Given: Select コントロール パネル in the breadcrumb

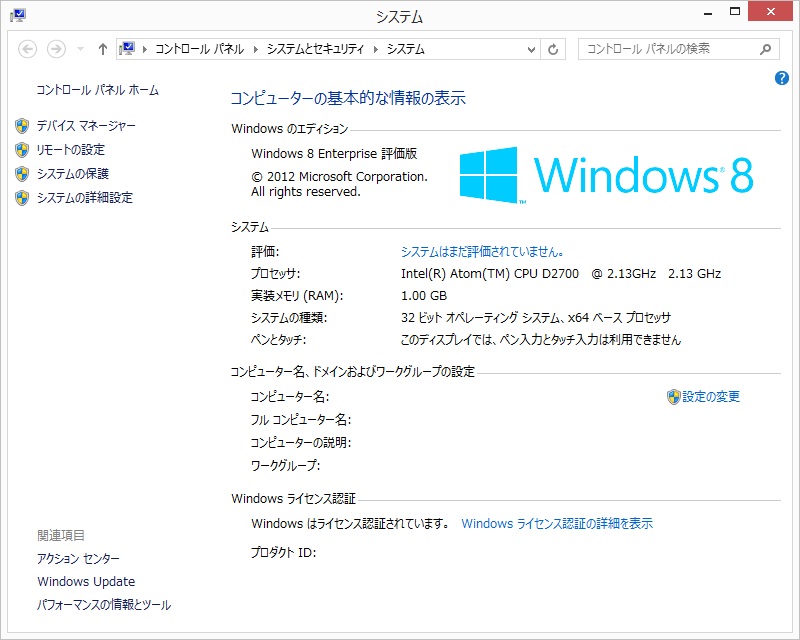Looking at the screenshot, I should [199, 49].
